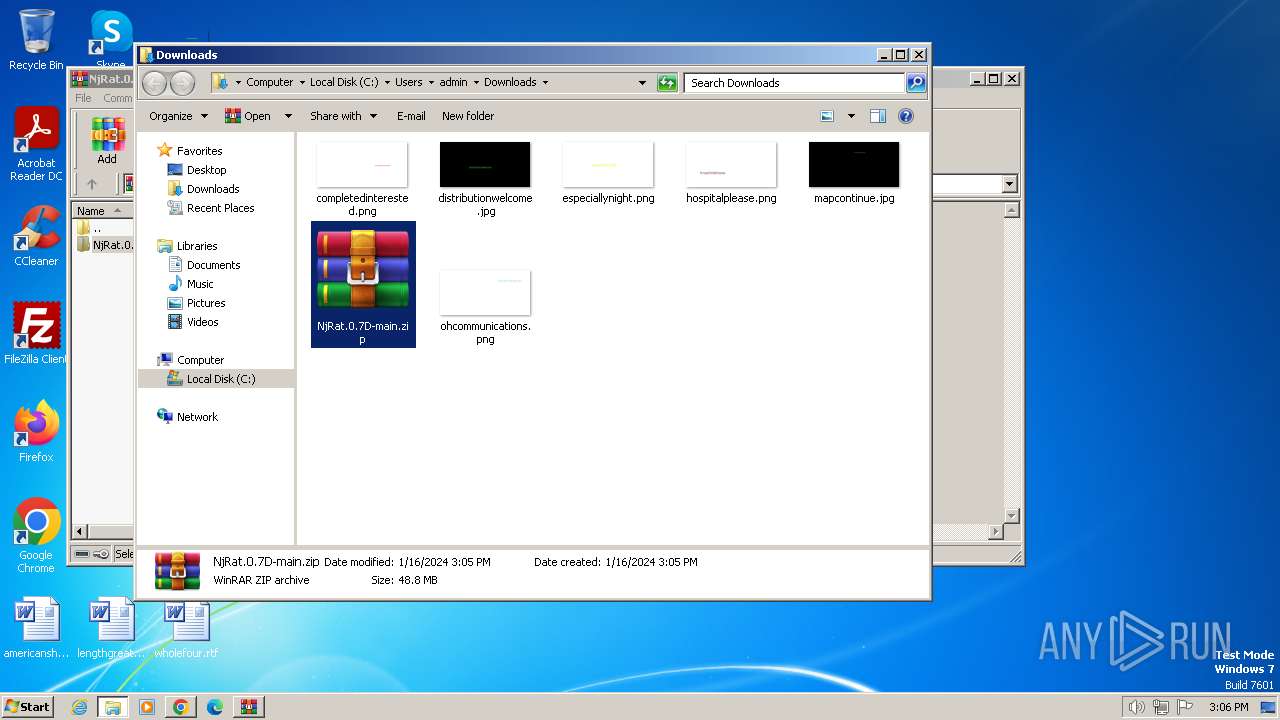The image size is (1280, 720).
Task: Select Favorites in navigation pane
Action: (199, 151)
